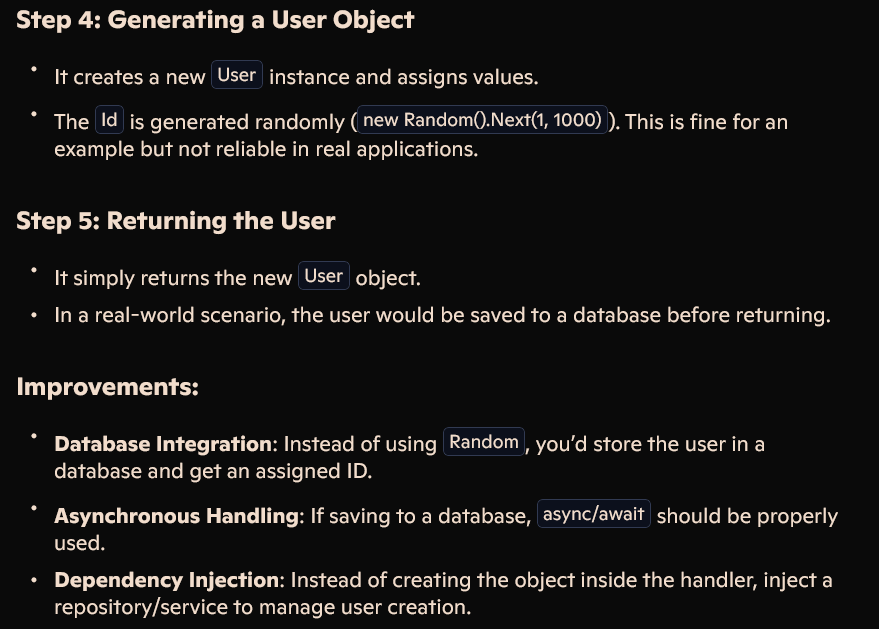Click the 'Step 4: Generating a User Object' heading
The image size is (879, 629).
point(215,20)
